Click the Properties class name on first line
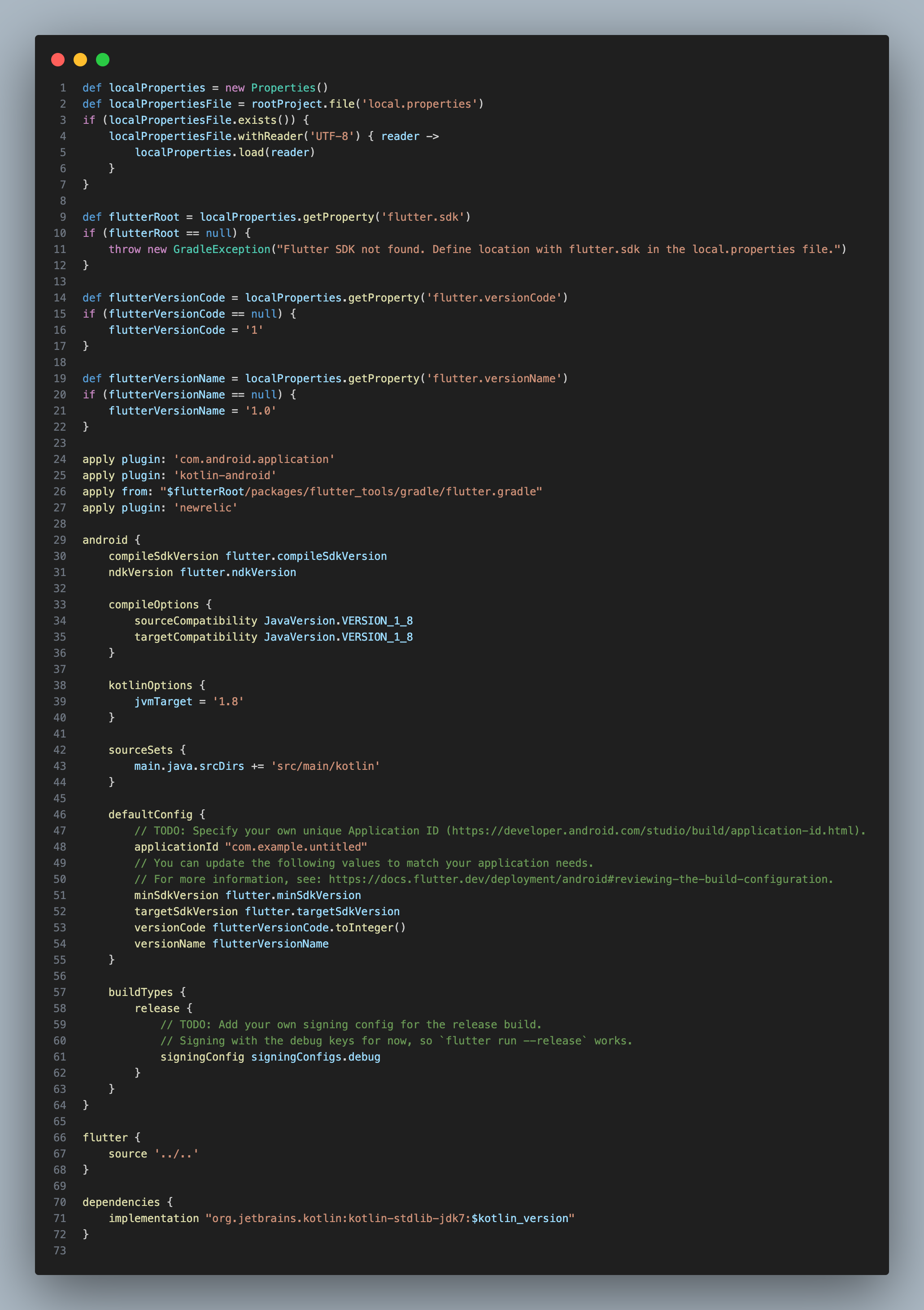 coord(283,88)
